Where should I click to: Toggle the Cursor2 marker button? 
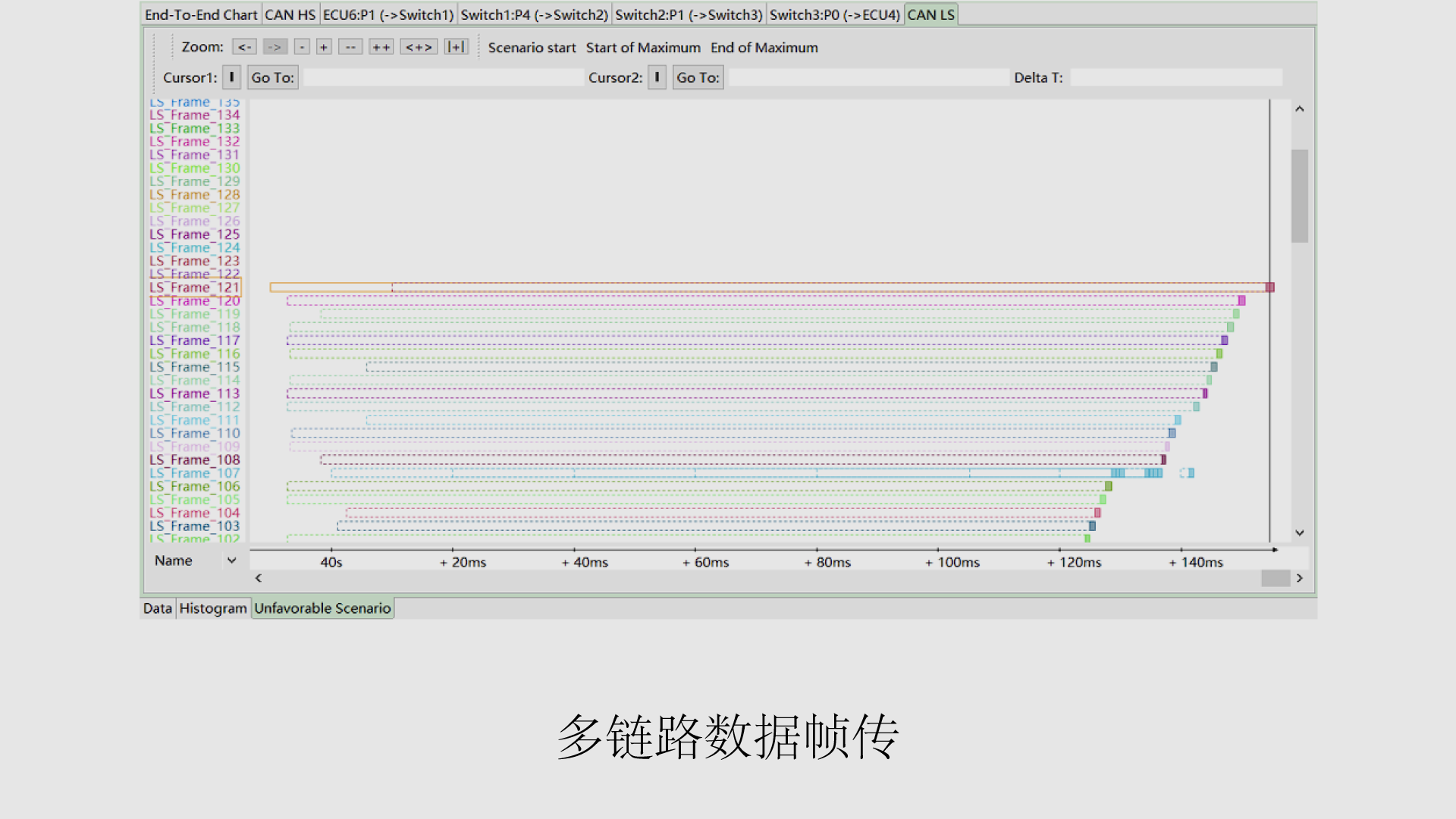tap(657, 77)
